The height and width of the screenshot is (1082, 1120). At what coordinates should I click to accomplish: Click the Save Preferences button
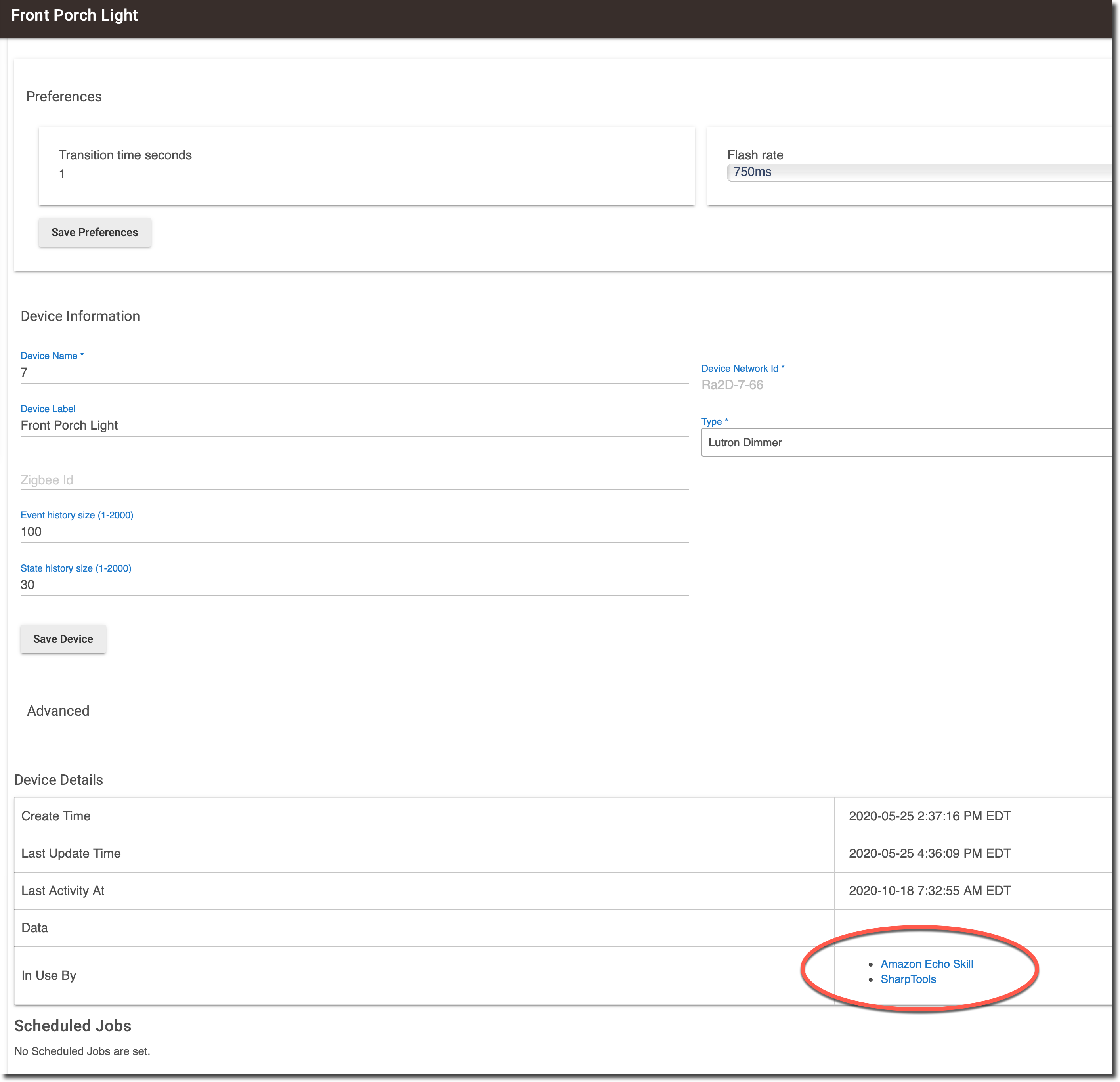(x=95, y=233)
